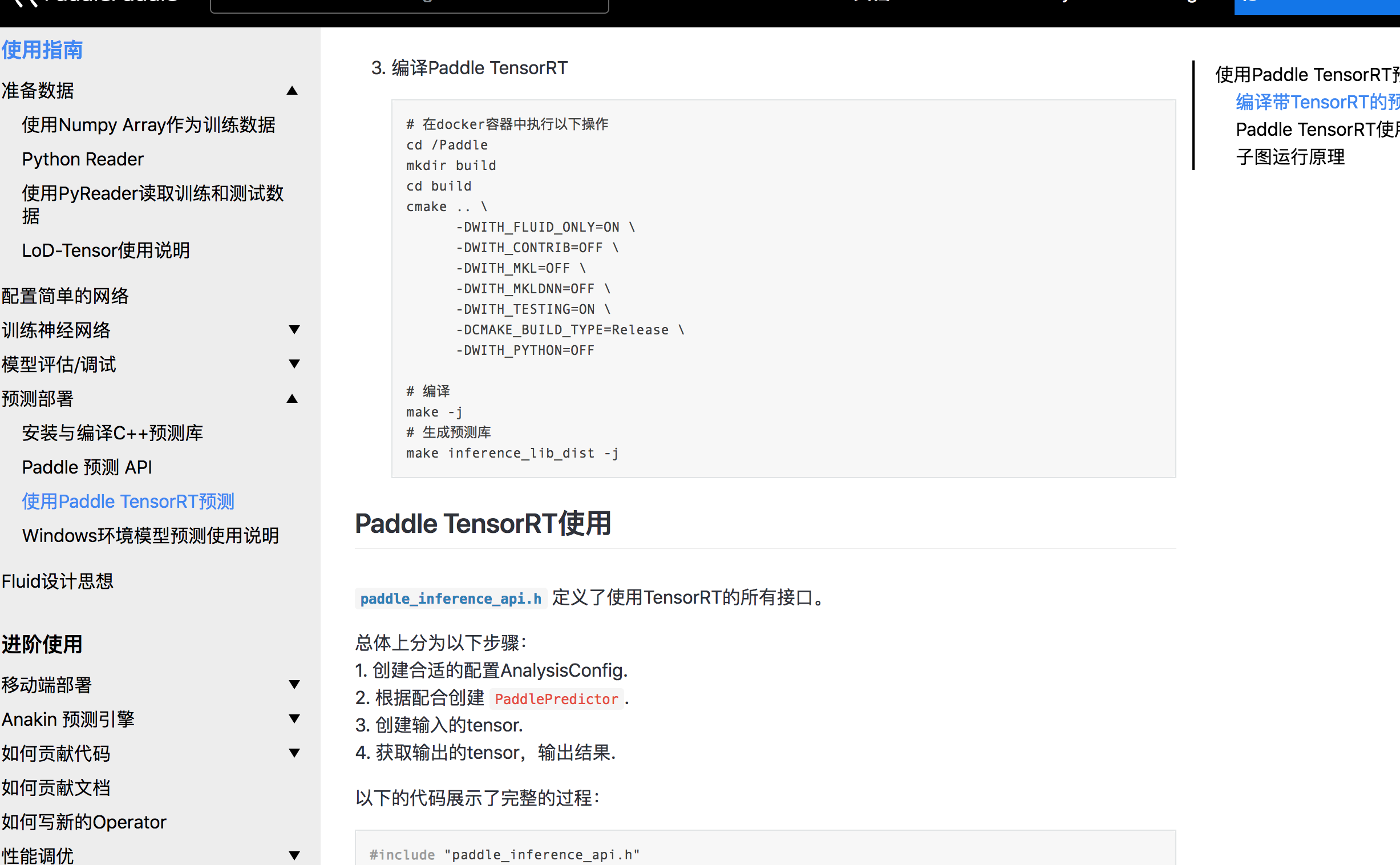This screenshot has height=865, width=1400.
Task: Collapse the 准备数据 section arrow
Action: click(292, 90)
